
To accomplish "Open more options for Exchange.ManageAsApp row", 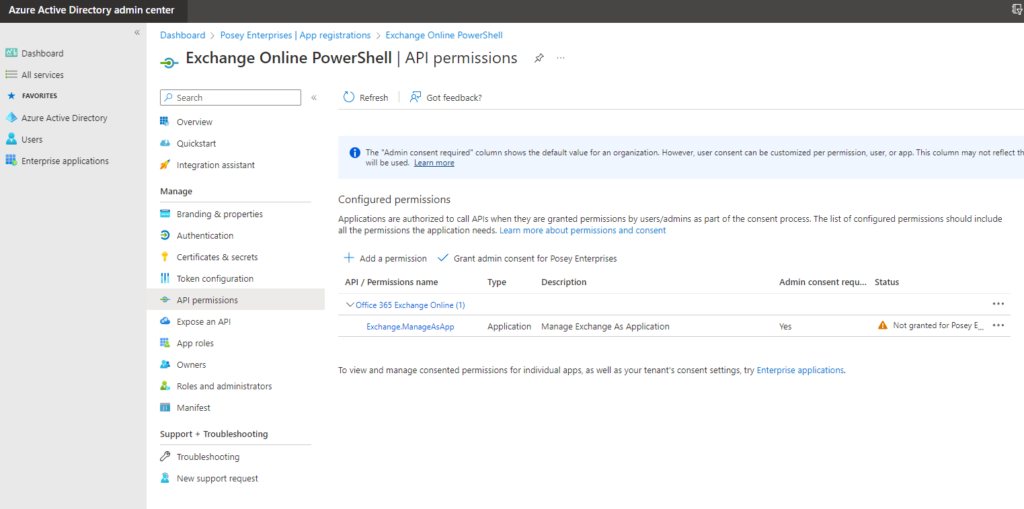I will click(998, 325).
